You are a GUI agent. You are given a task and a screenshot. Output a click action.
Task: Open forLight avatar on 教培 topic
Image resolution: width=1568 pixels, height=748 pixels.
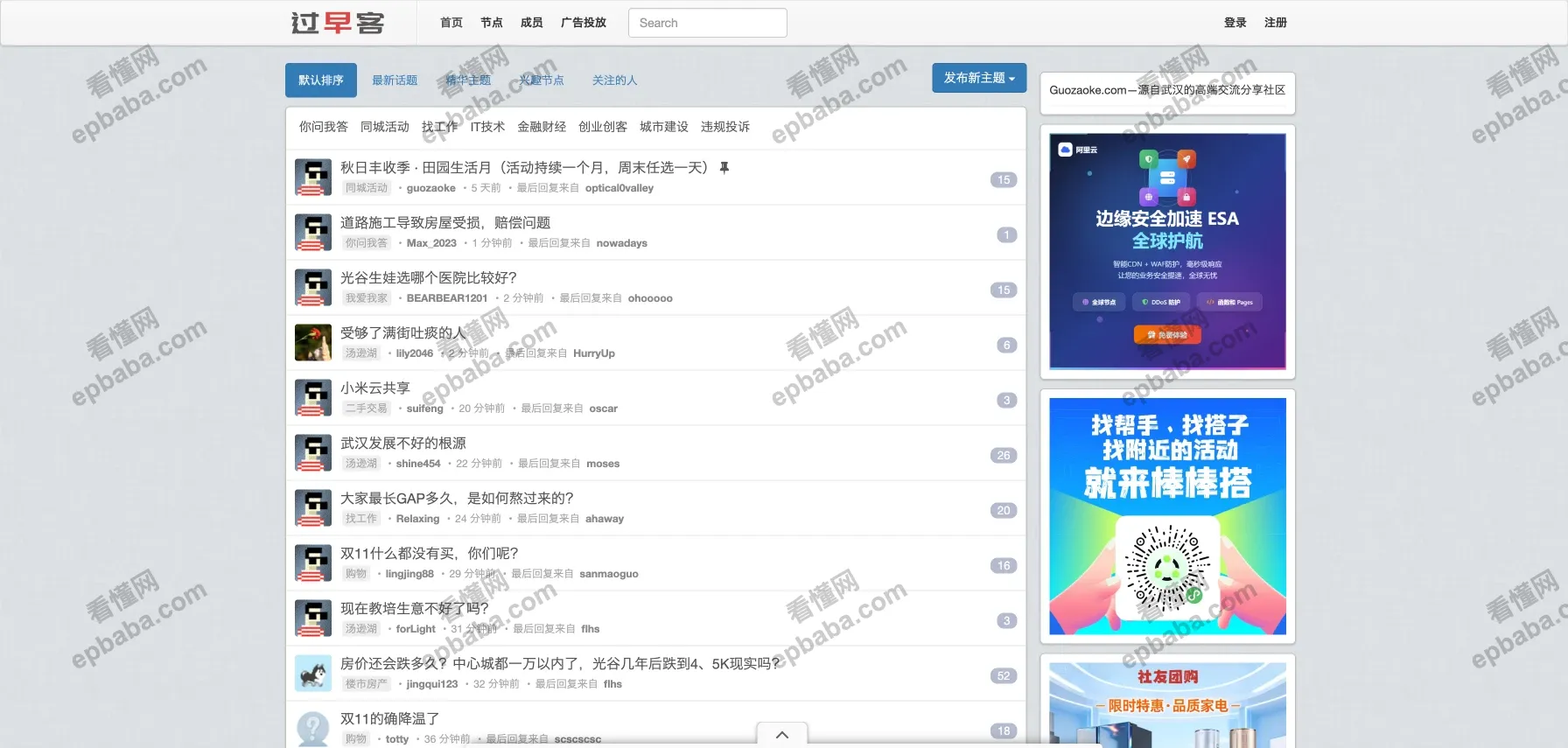(x=313, y=618)
